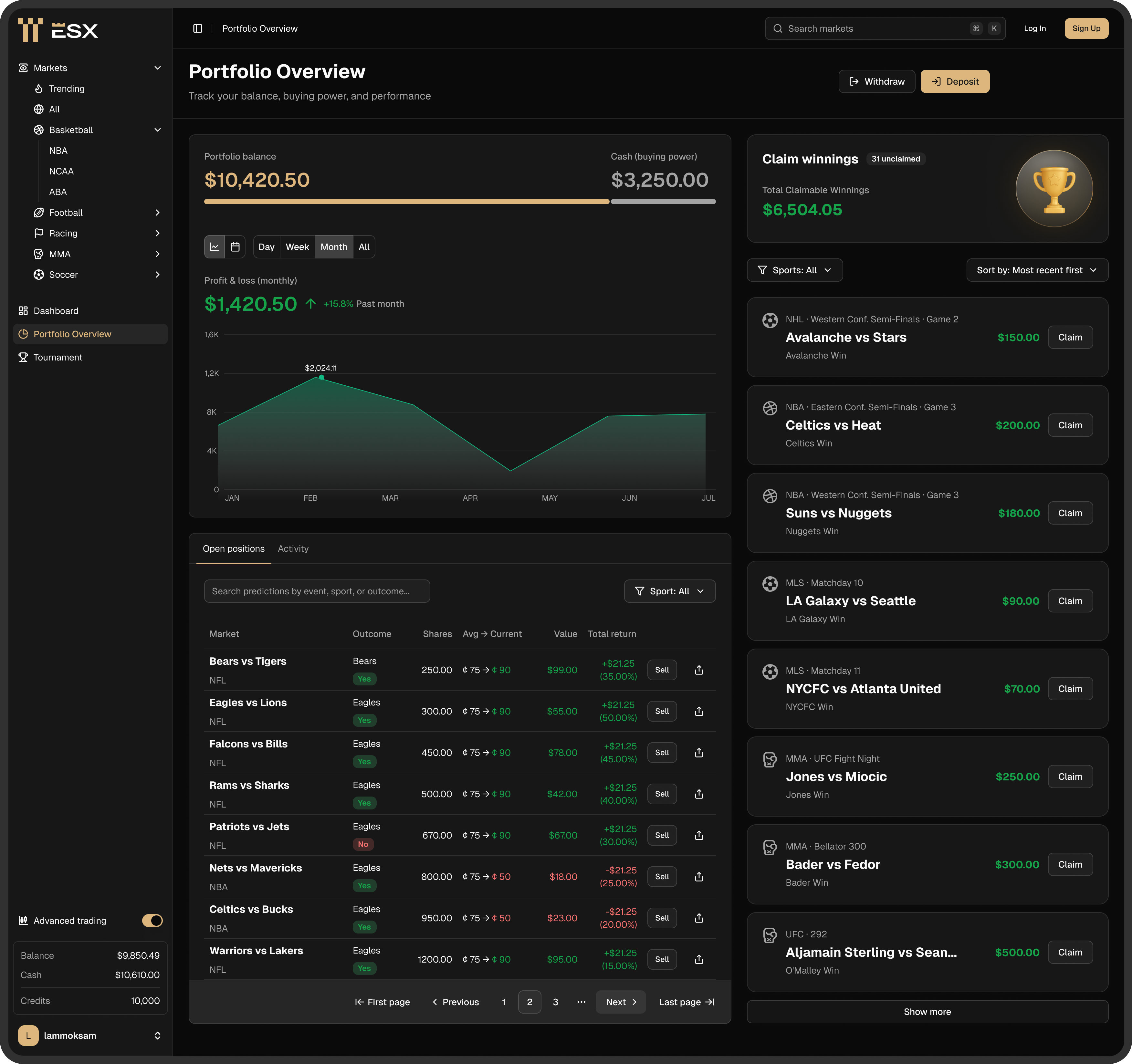The width and height of the screenshot is (1132, 1064).
Task: Click the Tournament trophy icon
Action: click(x=23, y=358)
